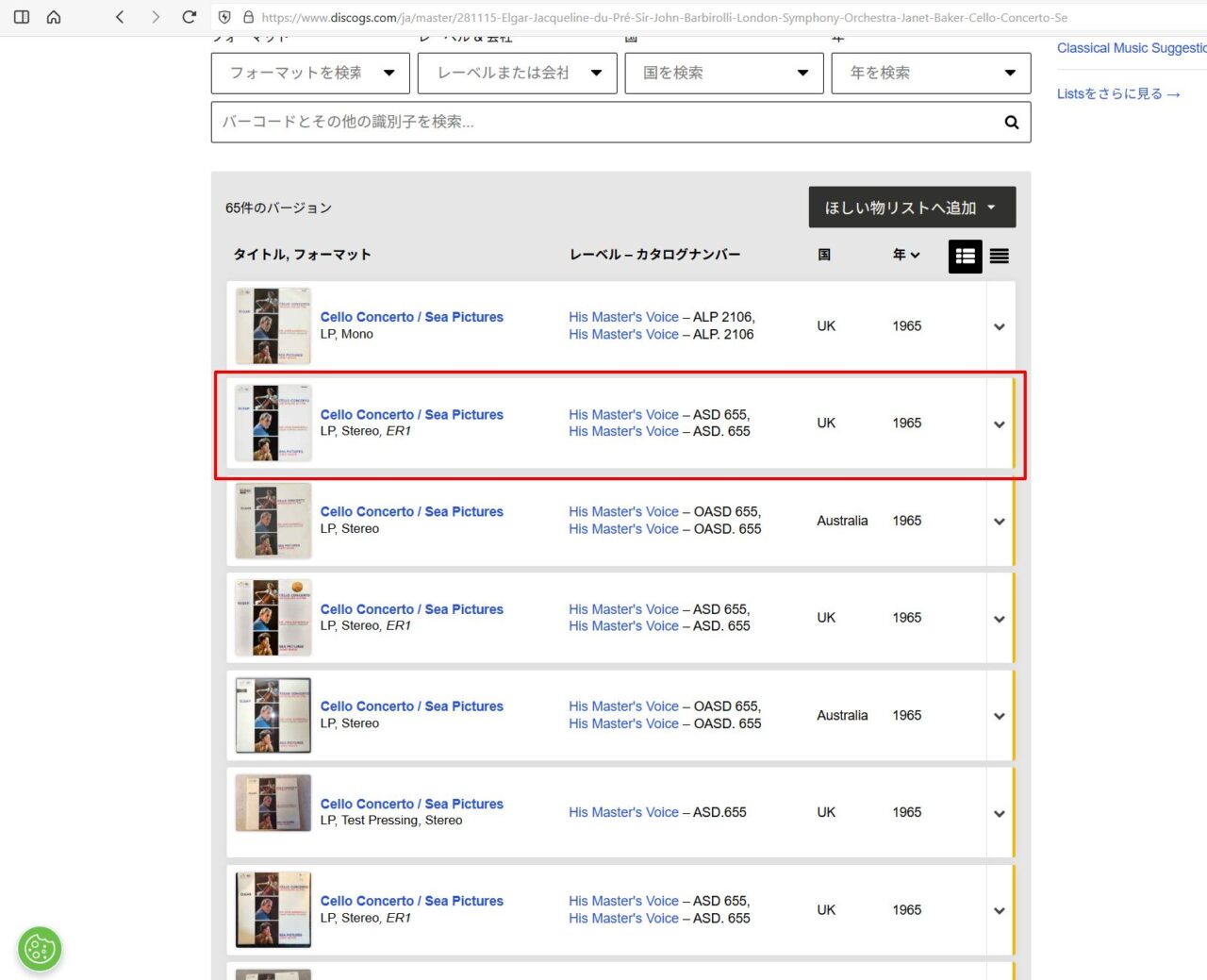Reload the page with the refresh icon
Screen dimensions: 1207x980
(x=190, y=17)
